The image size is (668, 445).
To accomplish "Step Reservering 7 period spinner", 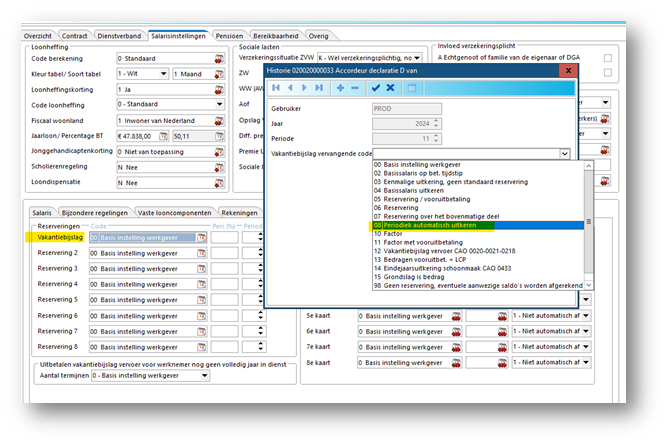I will point(260,331).
